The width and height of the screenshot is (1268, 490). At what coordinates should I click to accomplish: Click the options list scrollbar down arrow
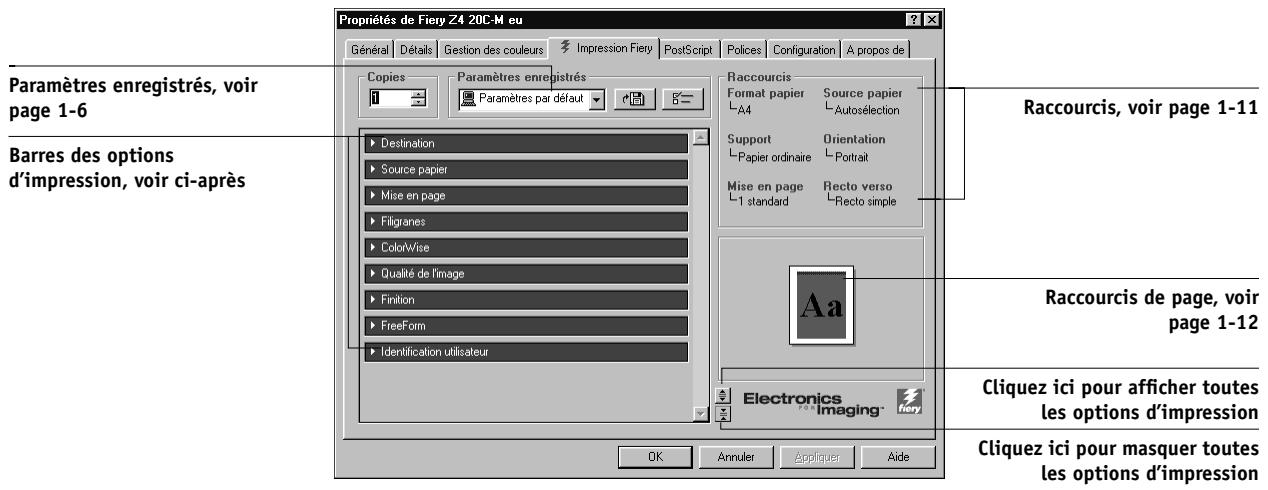pos(700,415)
